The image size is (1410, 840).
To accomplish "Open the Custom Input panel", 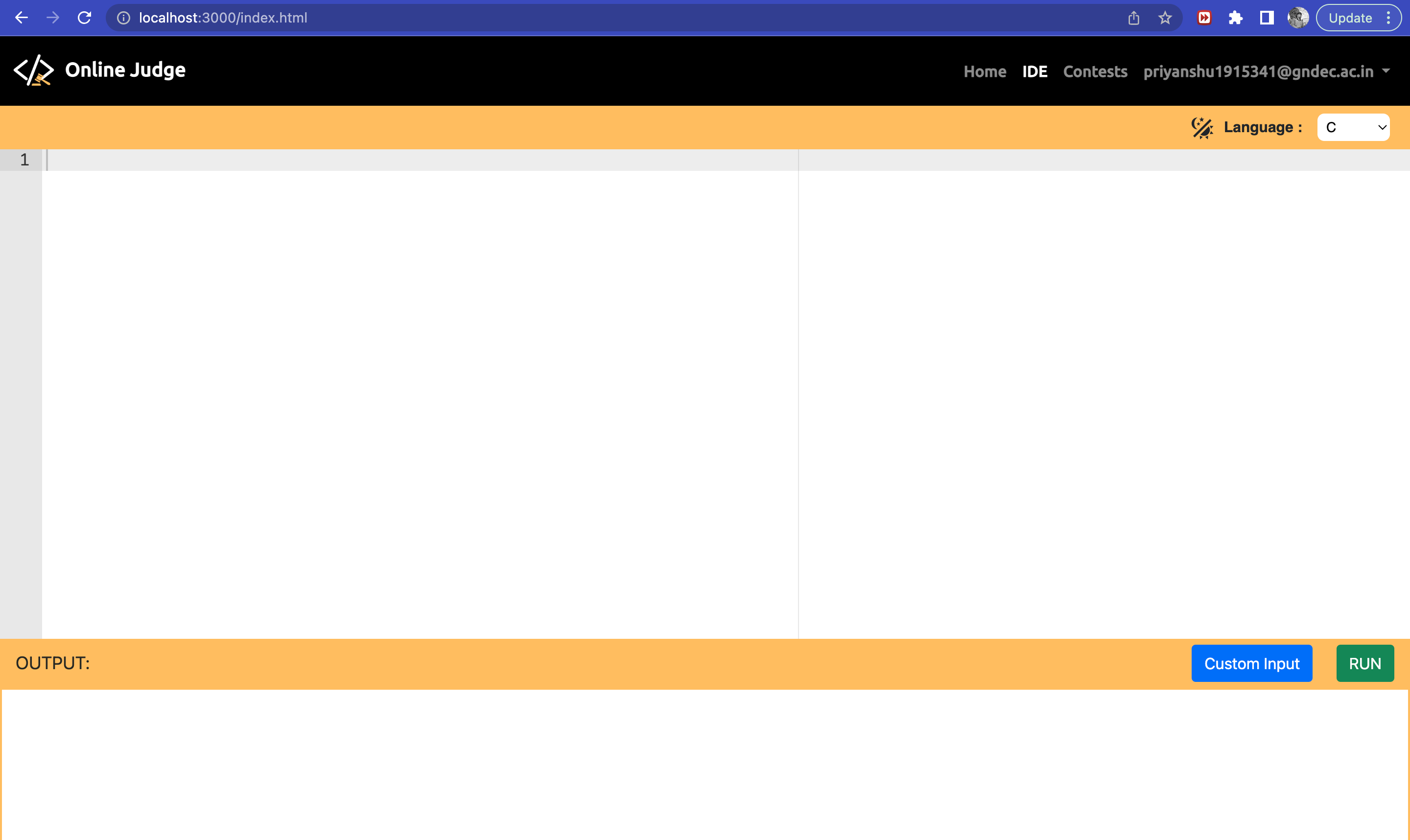I will (x=1251, y=663).
